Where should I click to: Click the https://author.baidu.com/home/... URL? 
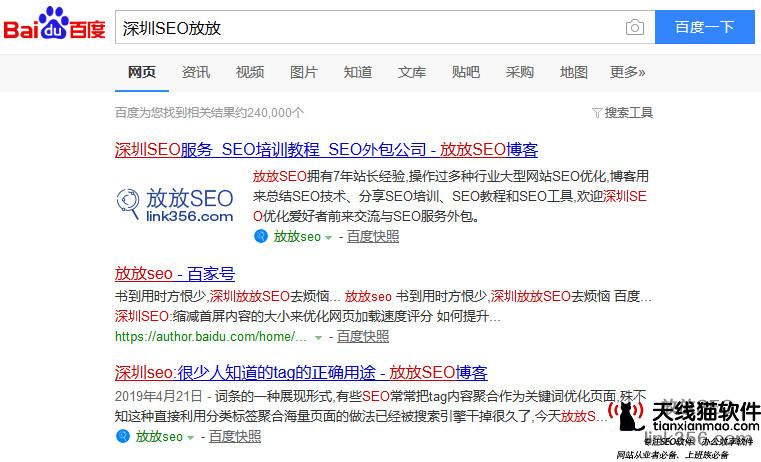[x=211, y=336]
